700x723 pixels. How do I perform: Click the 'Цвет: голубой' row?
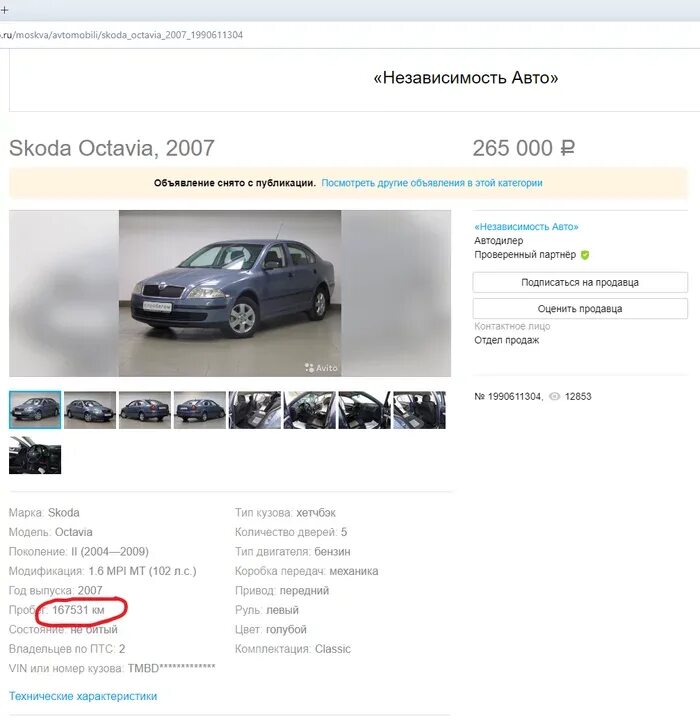[270, 629]
